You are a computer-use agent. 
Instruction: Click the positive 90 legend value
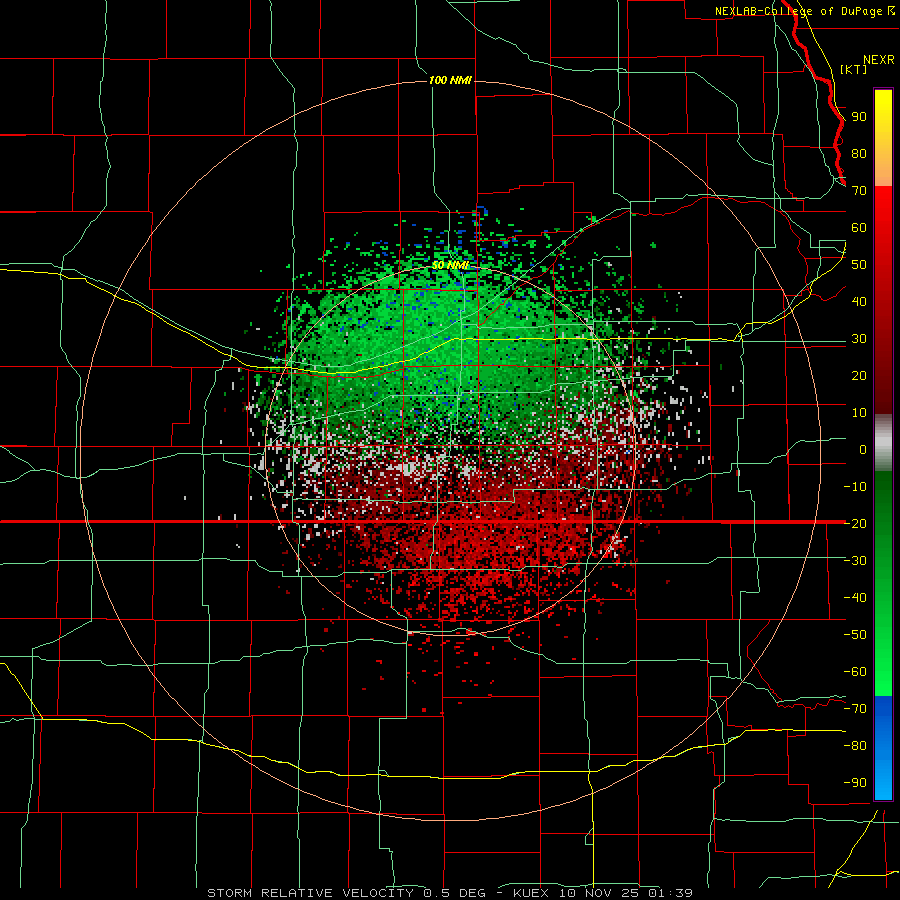point(859,117)
